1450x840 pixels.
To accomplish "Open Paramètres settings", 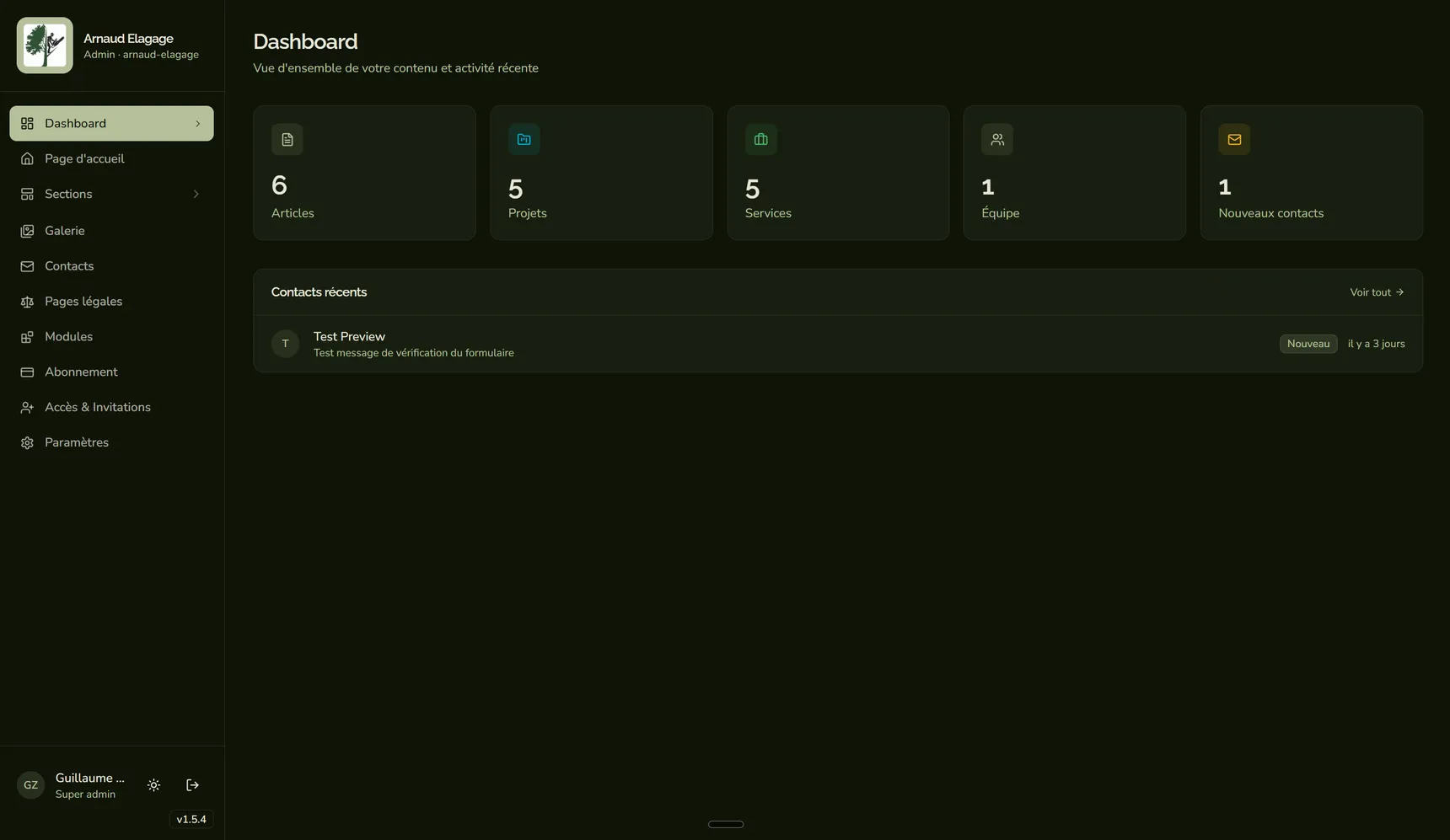I will (111, 443).
